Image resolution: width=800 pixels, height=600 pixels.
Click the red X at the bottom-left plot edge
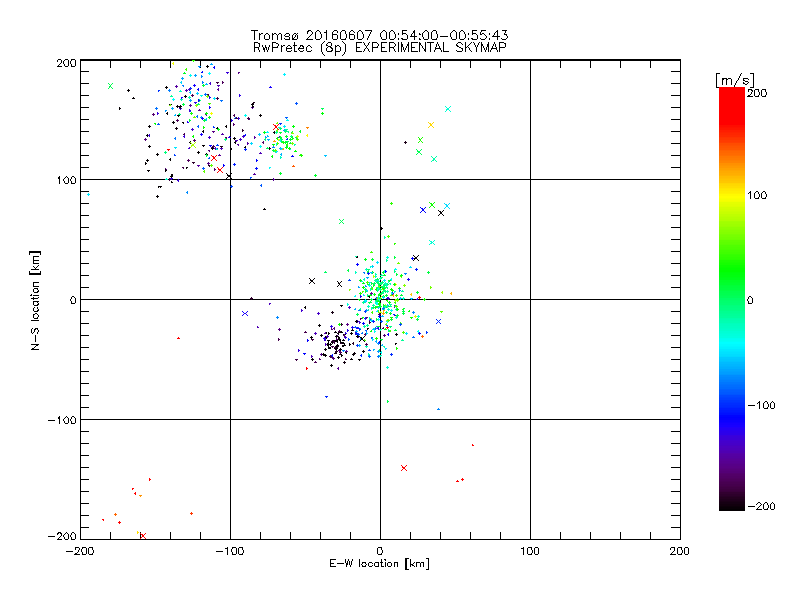pos(143,536)
